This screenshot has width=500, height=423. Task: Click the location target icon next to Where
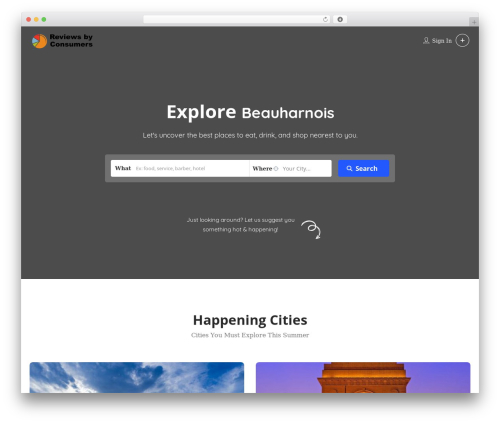tap(276, 169)
